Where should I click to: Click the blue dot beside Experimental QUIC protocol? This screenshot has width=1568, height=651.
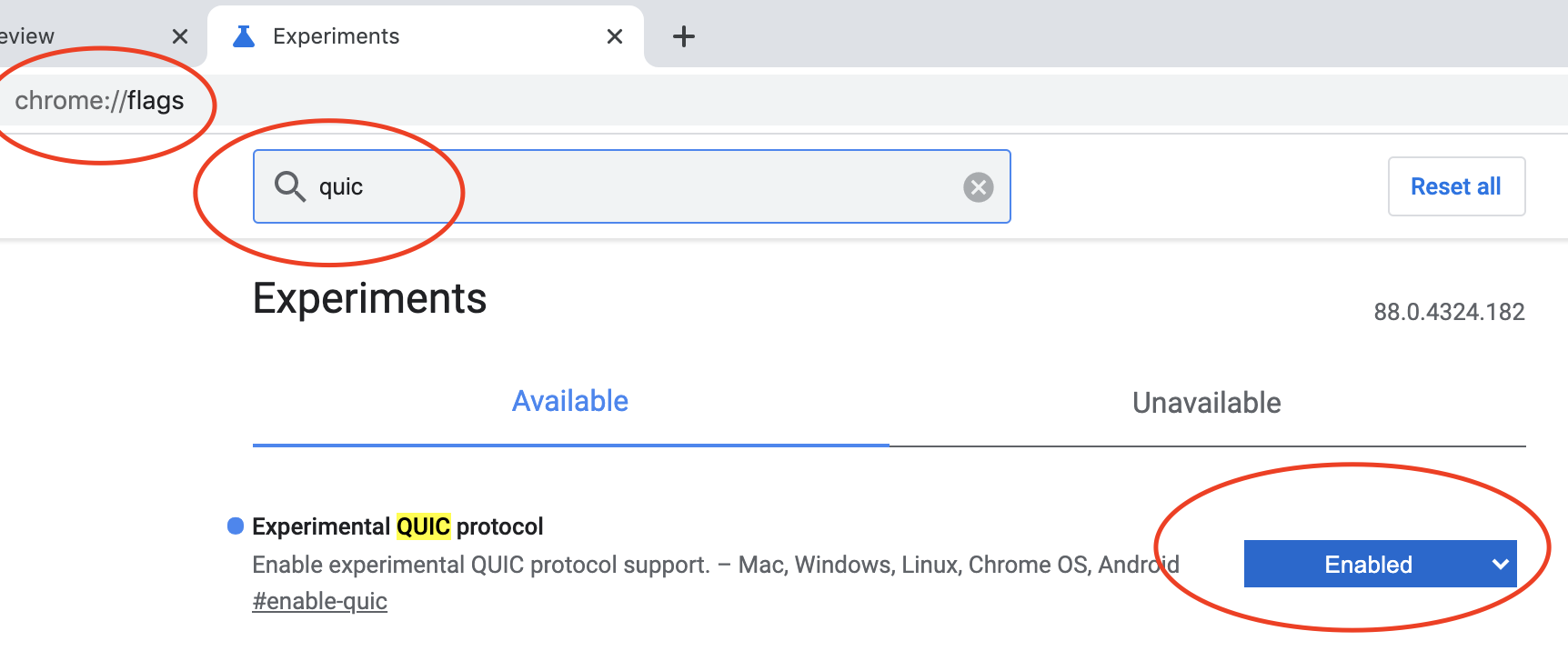236,526
